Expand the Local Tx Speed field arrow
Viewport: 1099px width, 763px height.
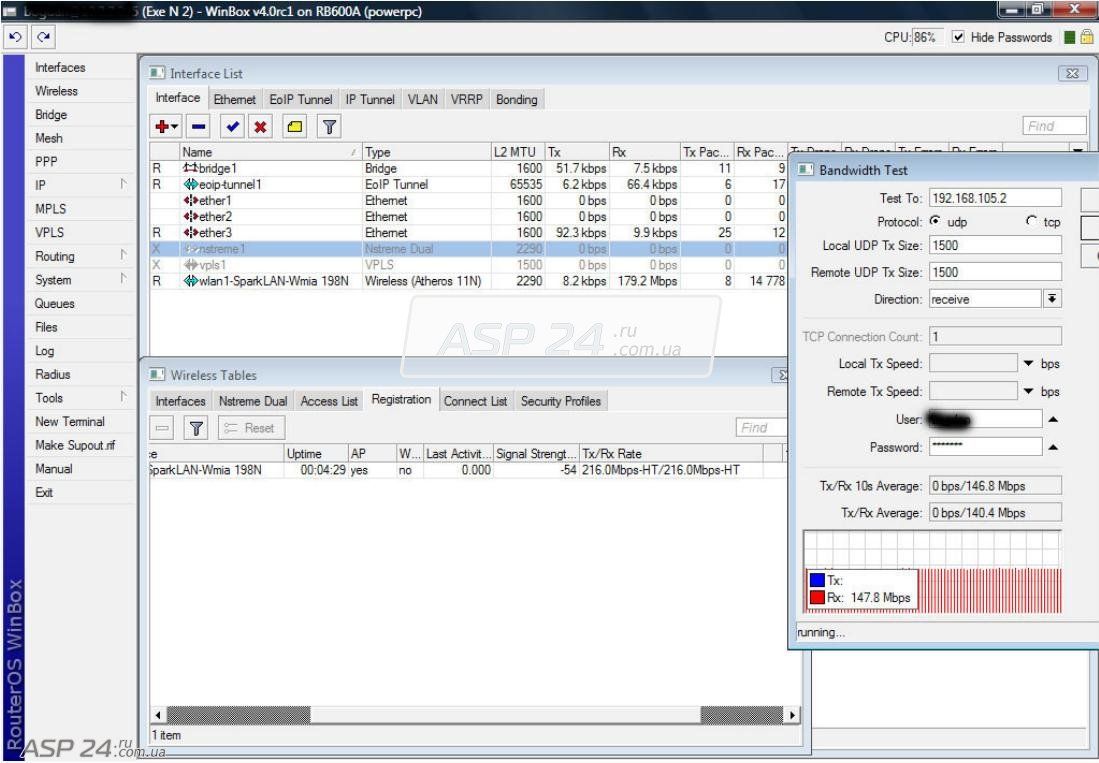pos(1028,364)
